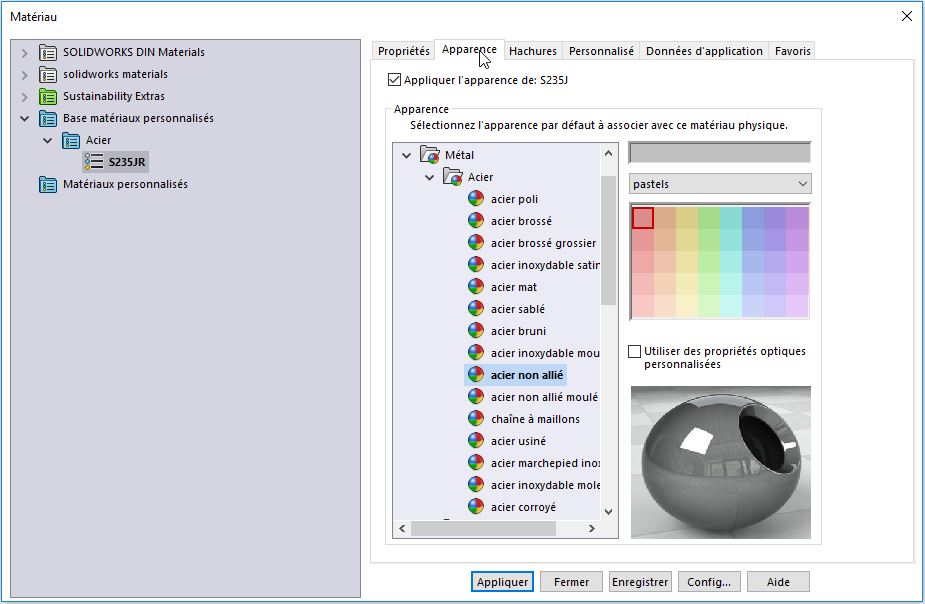Viewport: 925px width, 604px height.
Task: Click the Enregistrer button
Action: click(x=640, y=582)
